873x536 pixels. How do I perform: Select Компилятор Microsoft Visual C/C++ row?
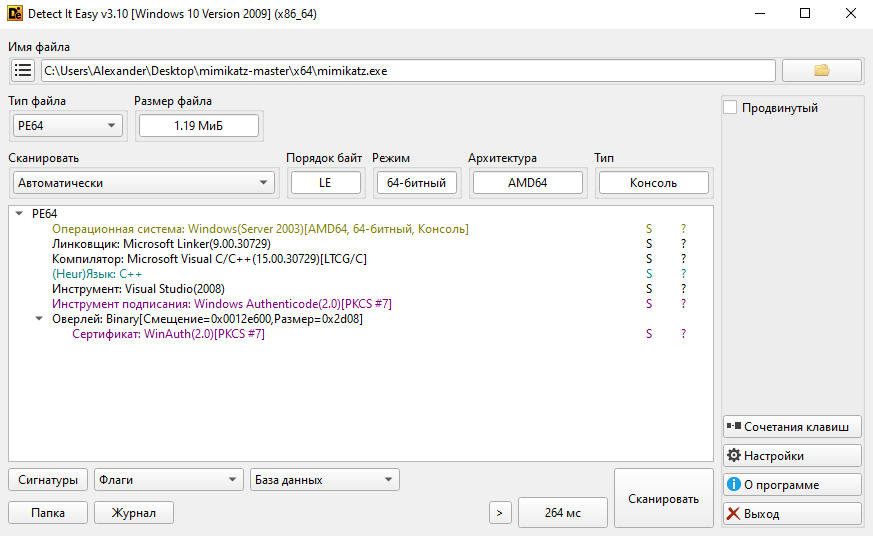(209, 259)
